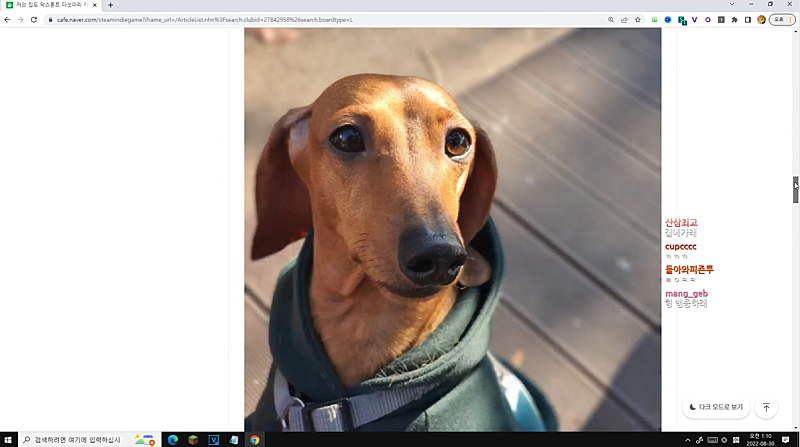Open the purple O extension icon
The image size is (800, 447).
point(708,20)
